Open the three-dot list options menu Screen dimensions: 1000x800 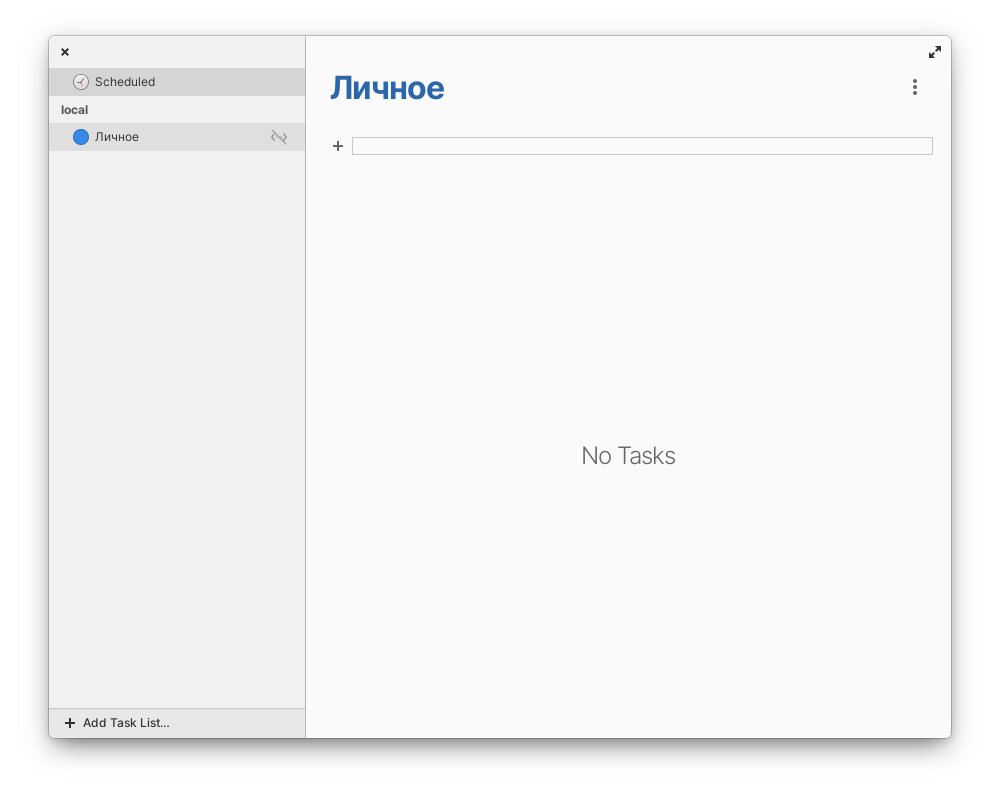coord(914,87)
